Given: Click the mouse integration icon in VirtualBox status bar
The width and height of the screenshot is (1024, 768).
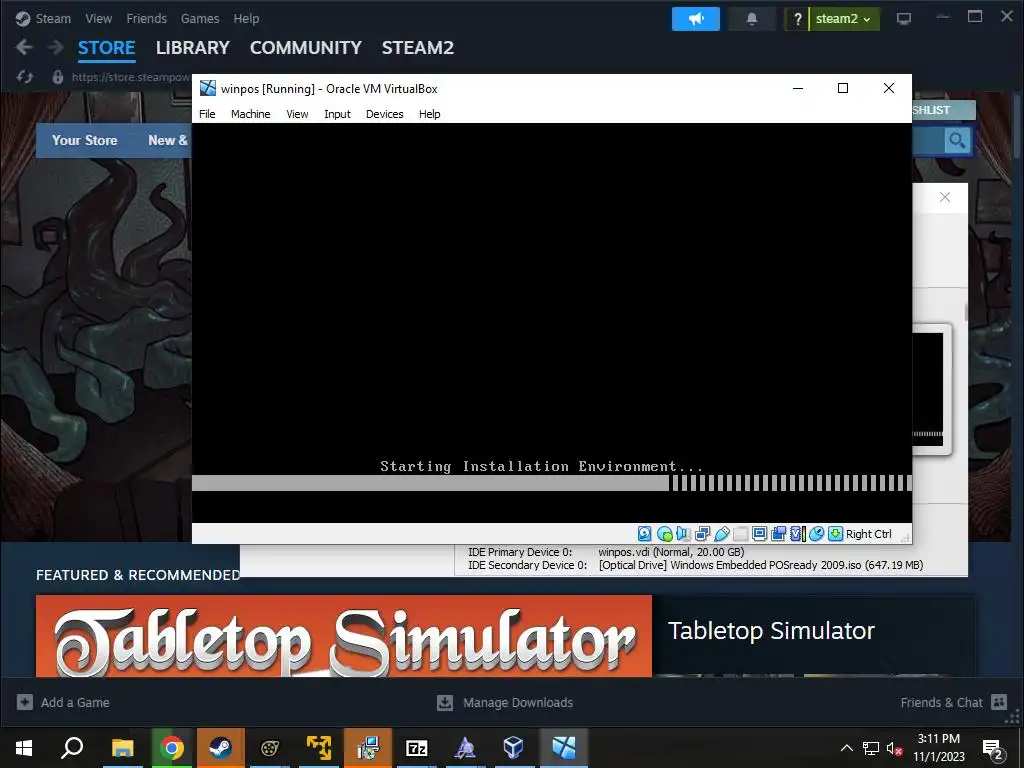Looking at the screenshot, I should [x=816, y=534].
